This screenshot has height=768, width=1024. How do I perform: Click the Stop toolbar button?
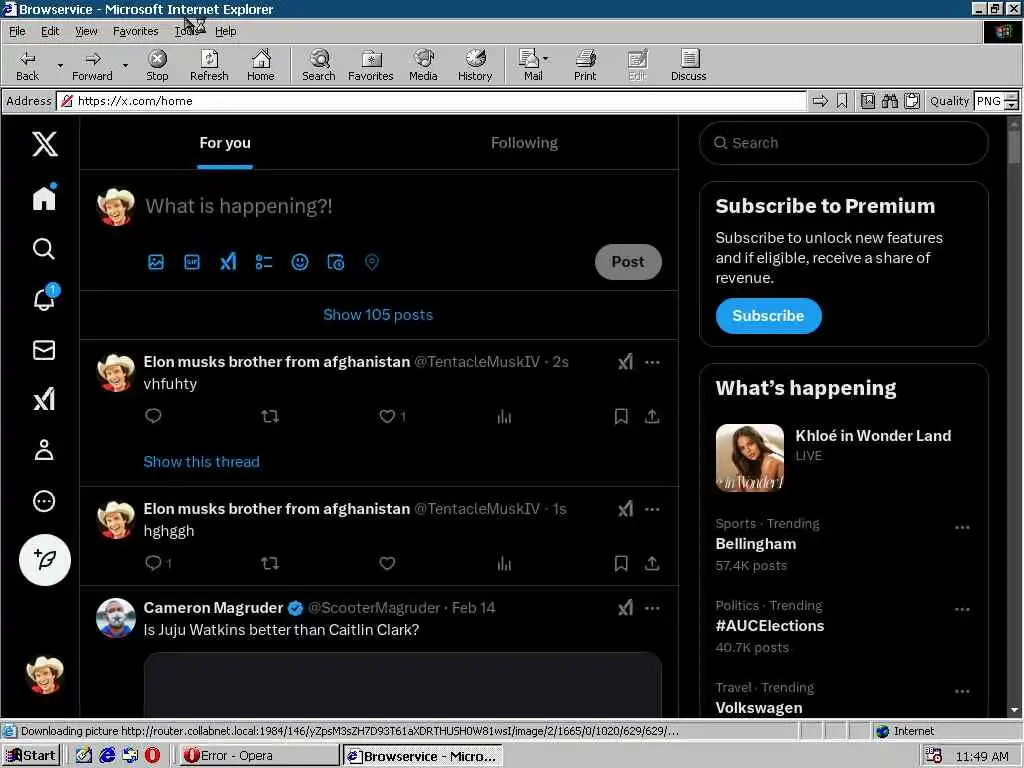(x=157, y=65)
